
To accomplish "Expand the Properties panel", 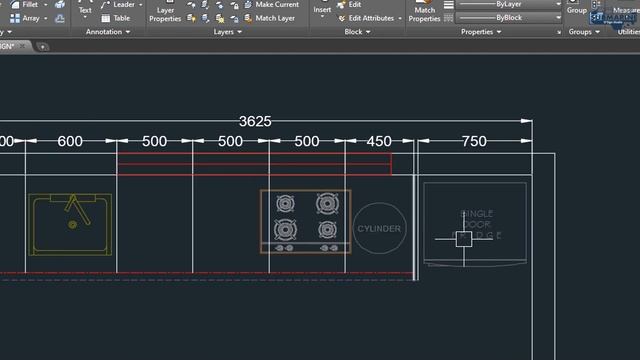I will [481, 31].
